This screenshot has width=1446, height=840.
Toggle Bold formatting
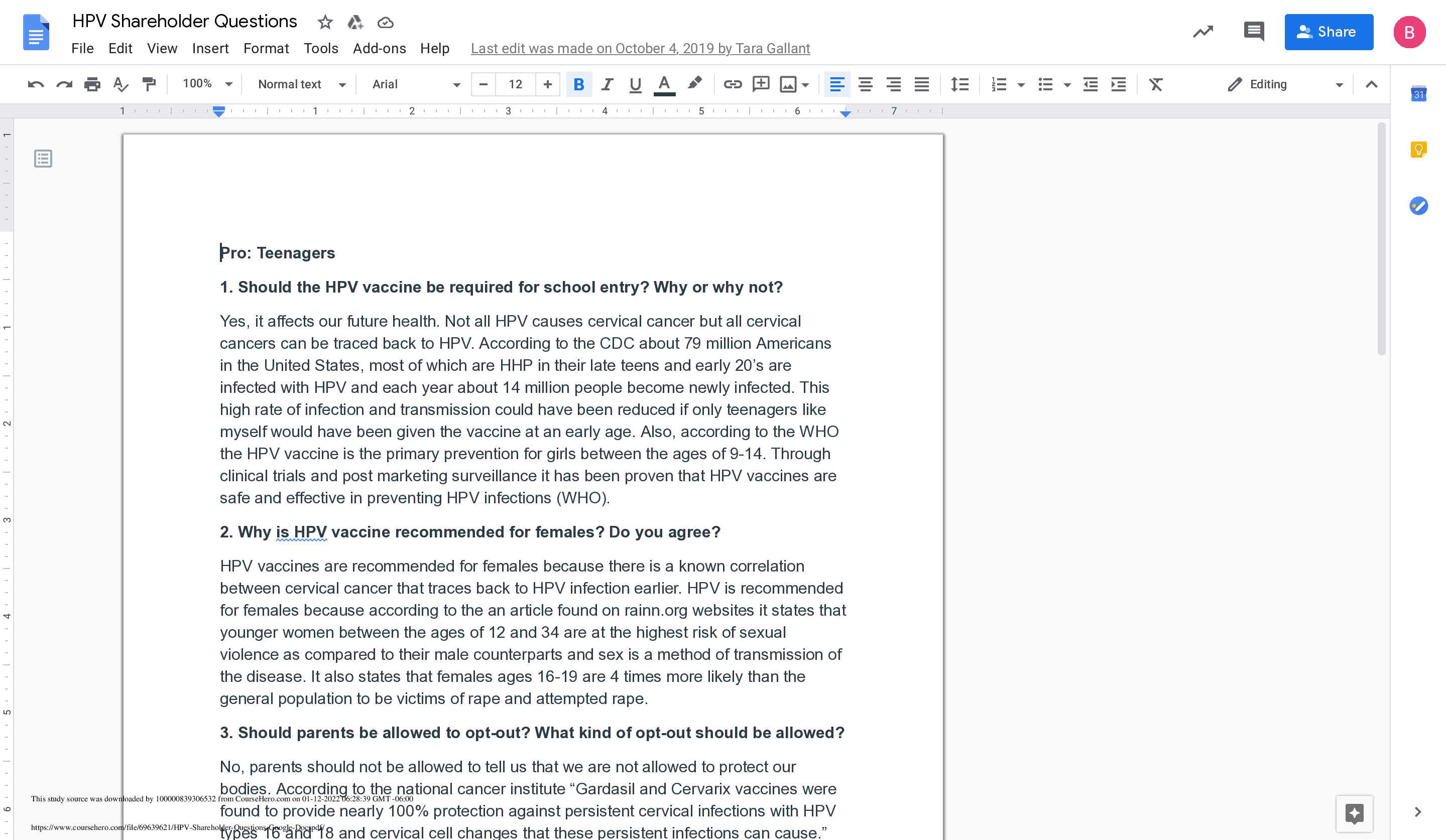pyautogui.click(x=578, y=84)
